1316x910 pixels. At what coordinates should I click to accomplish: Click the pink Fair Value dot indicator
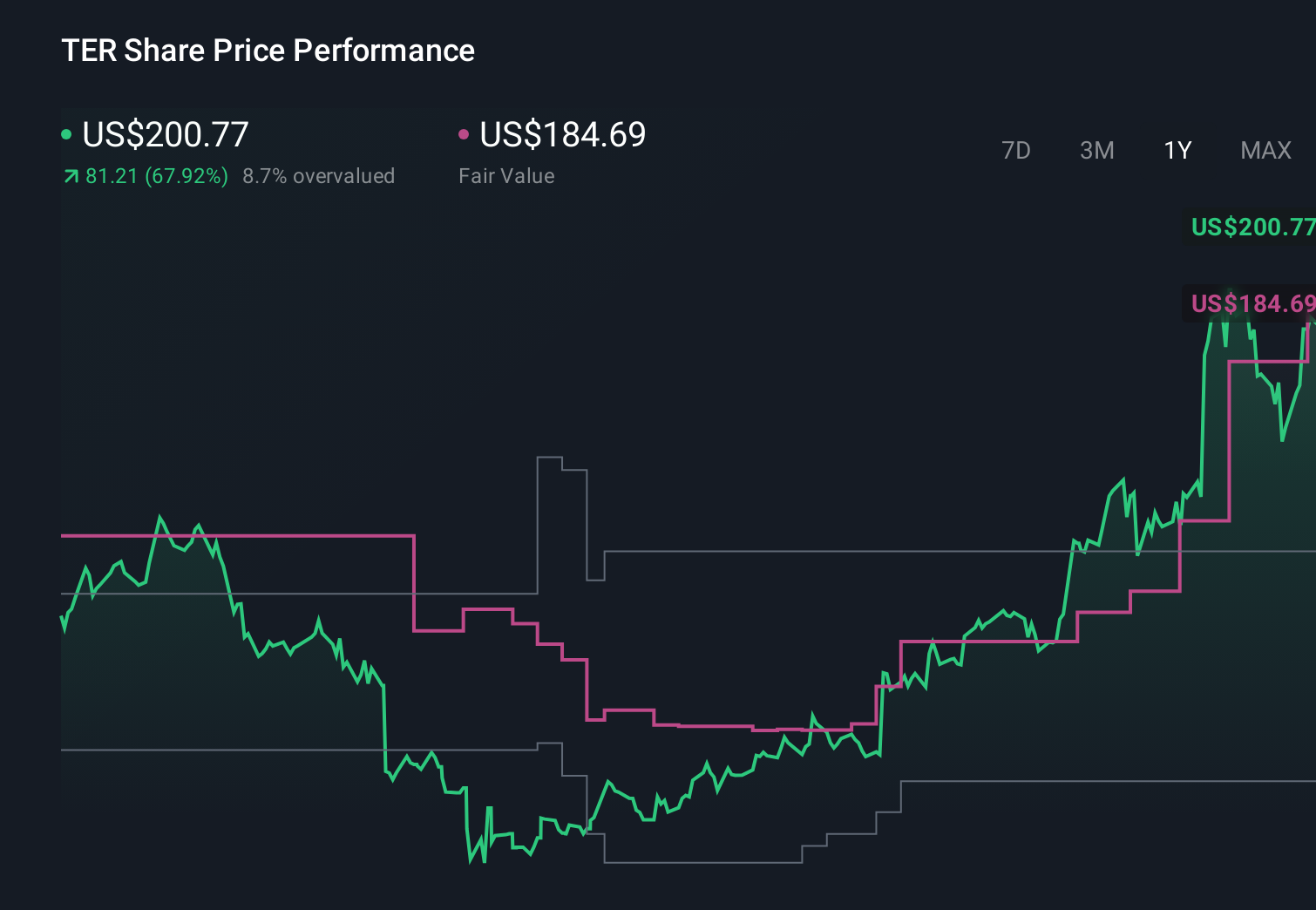(x=464, y=134)
